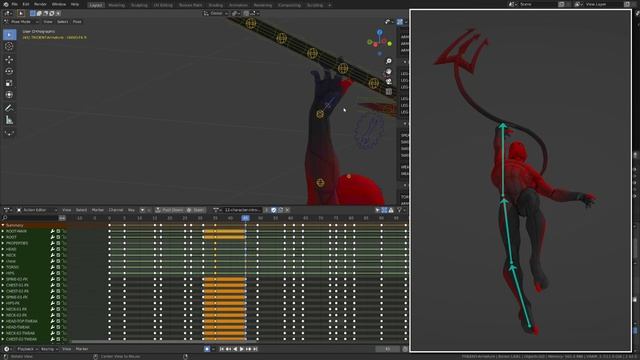This screenshot has width=640, height=360.
Task: Select the Annotate pencil tool
Action: coord(9,108)
